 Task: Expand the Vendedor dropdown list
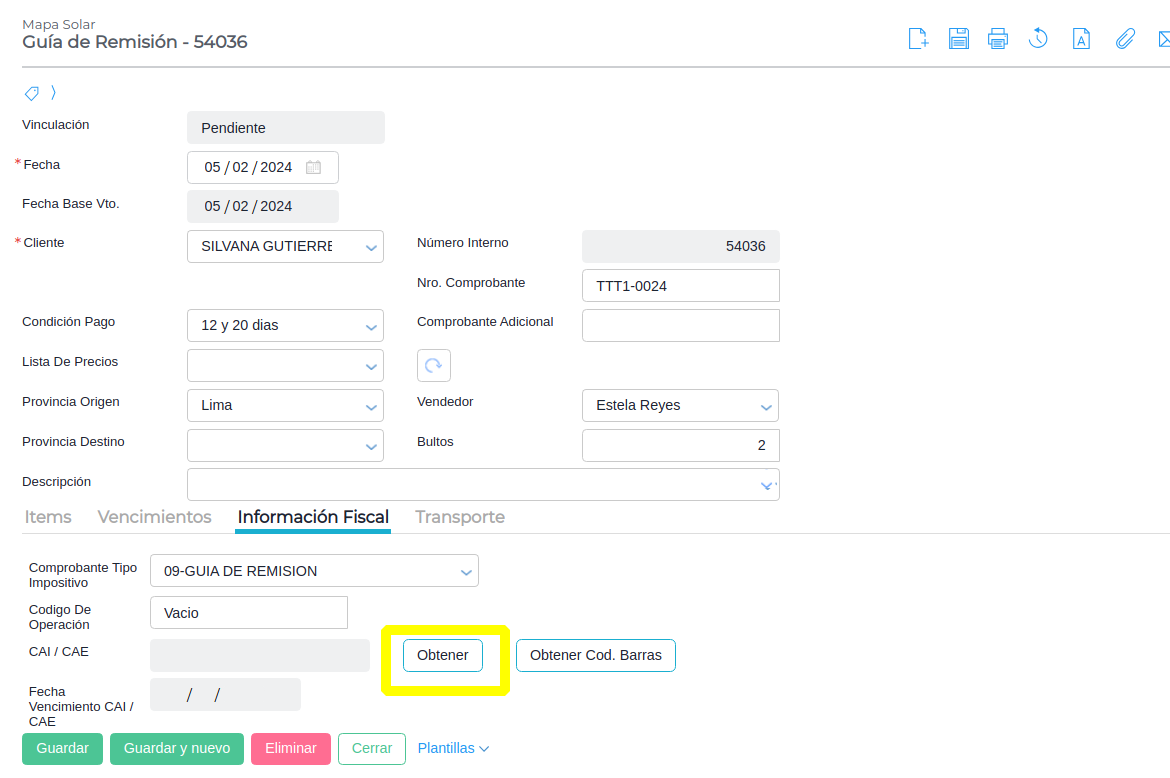coord(765,406)
